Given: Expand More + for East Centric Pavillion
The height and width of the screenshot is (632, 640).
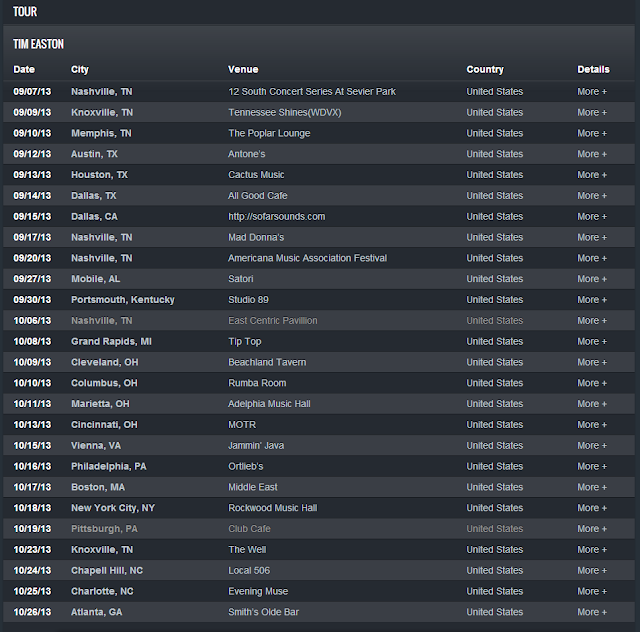Looking at the screenshot, I should (592, 320).
